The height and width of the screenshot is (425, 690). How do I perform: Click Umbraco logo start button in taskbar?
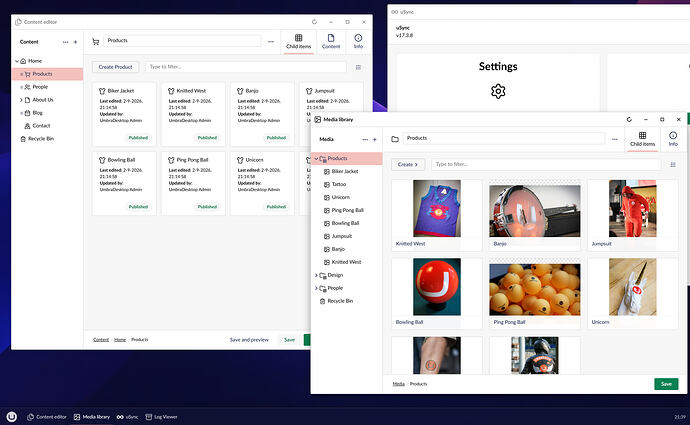click(11, 416)
